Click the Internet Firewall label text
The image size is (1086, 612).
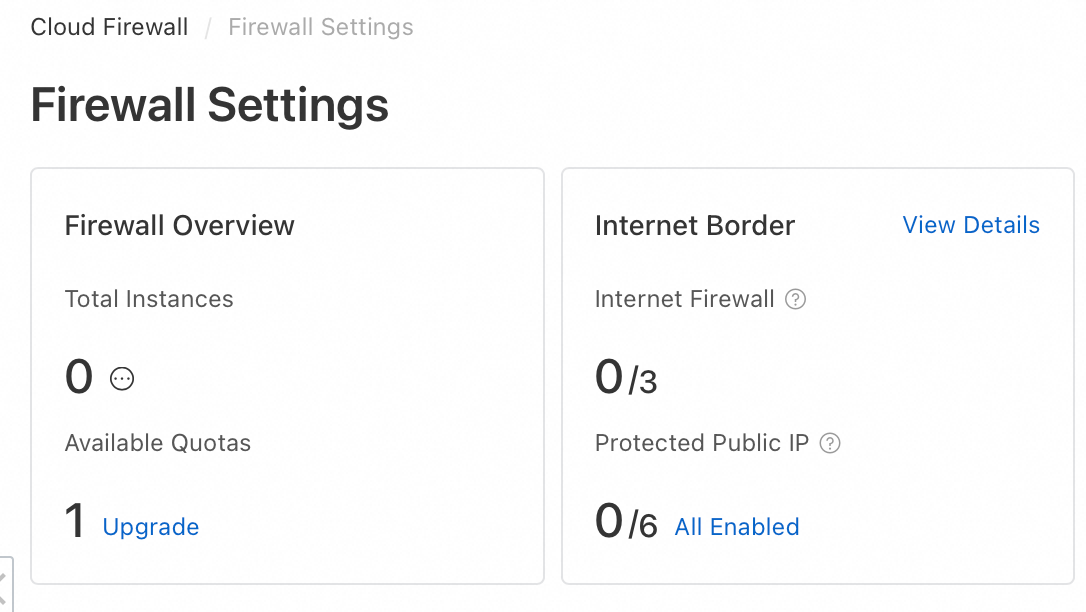pos(685,299)
